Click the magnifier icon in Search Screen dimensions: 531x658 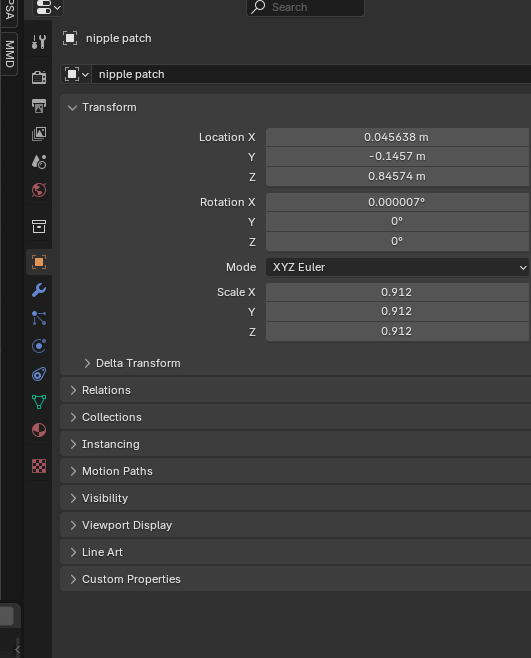258,7
